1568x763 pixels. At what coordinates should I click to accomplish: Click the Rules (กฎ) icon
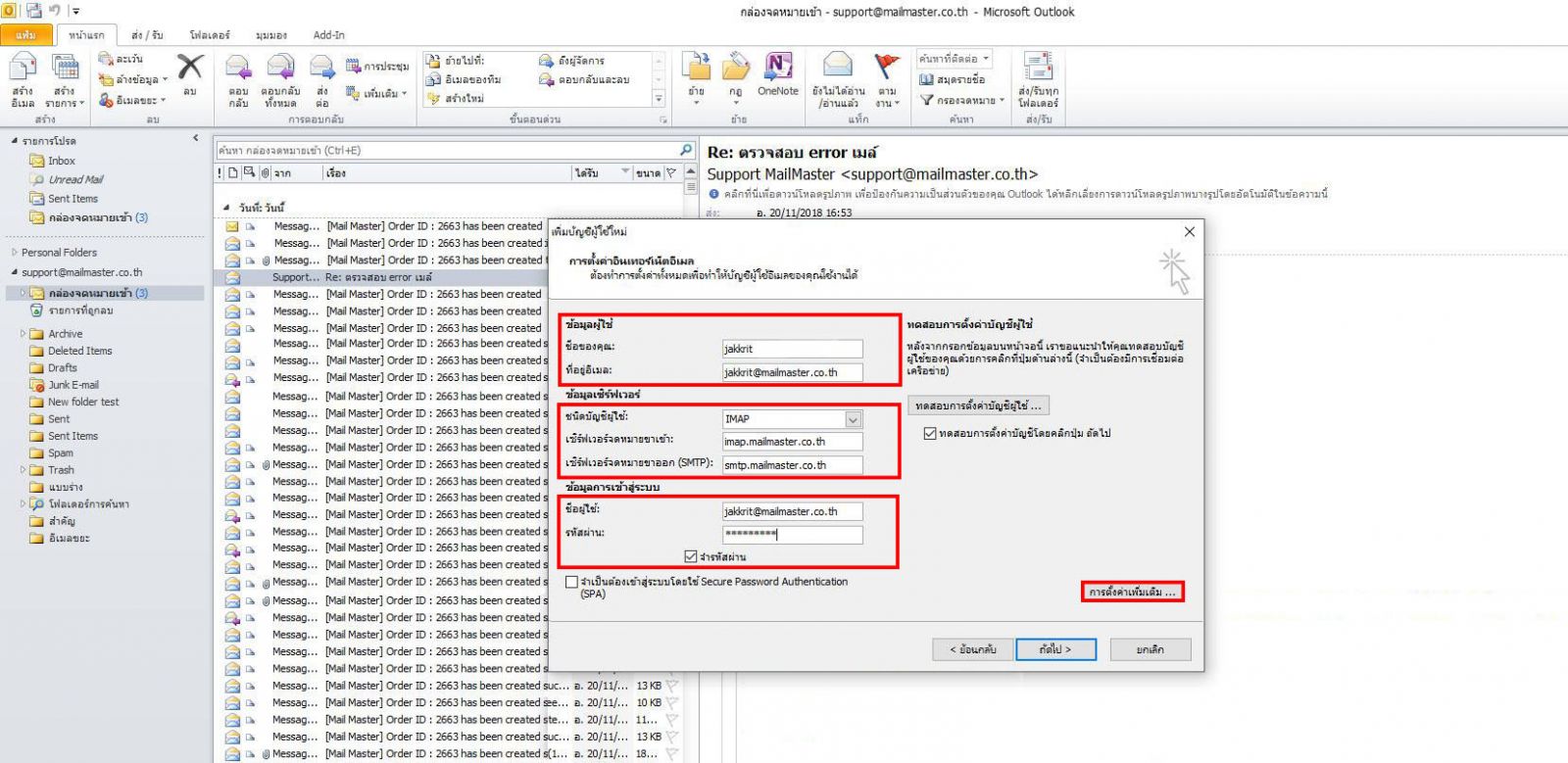coord(736,67)
